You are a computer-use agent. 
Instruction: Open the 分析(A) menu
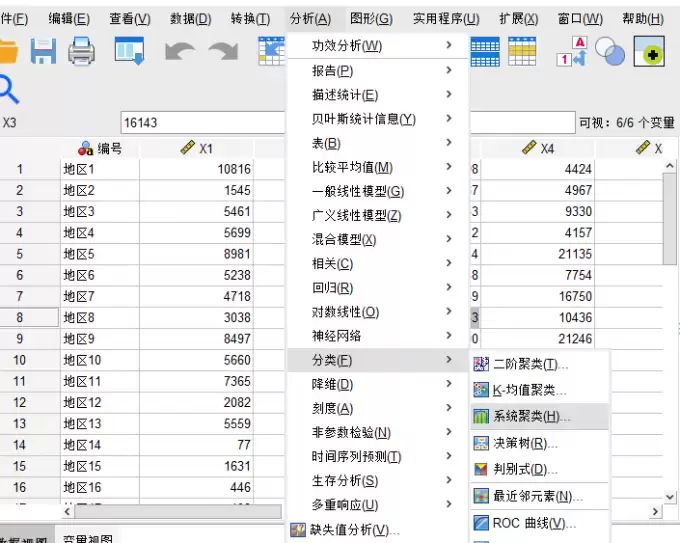click(311, 19)
